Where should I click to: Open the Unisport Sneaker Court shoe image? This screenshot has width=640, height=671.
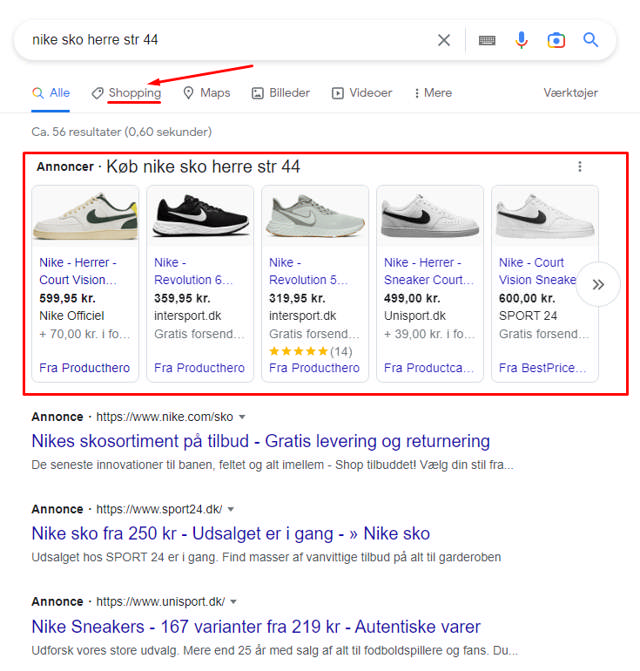pyautogui.click(x=430, y=216)
